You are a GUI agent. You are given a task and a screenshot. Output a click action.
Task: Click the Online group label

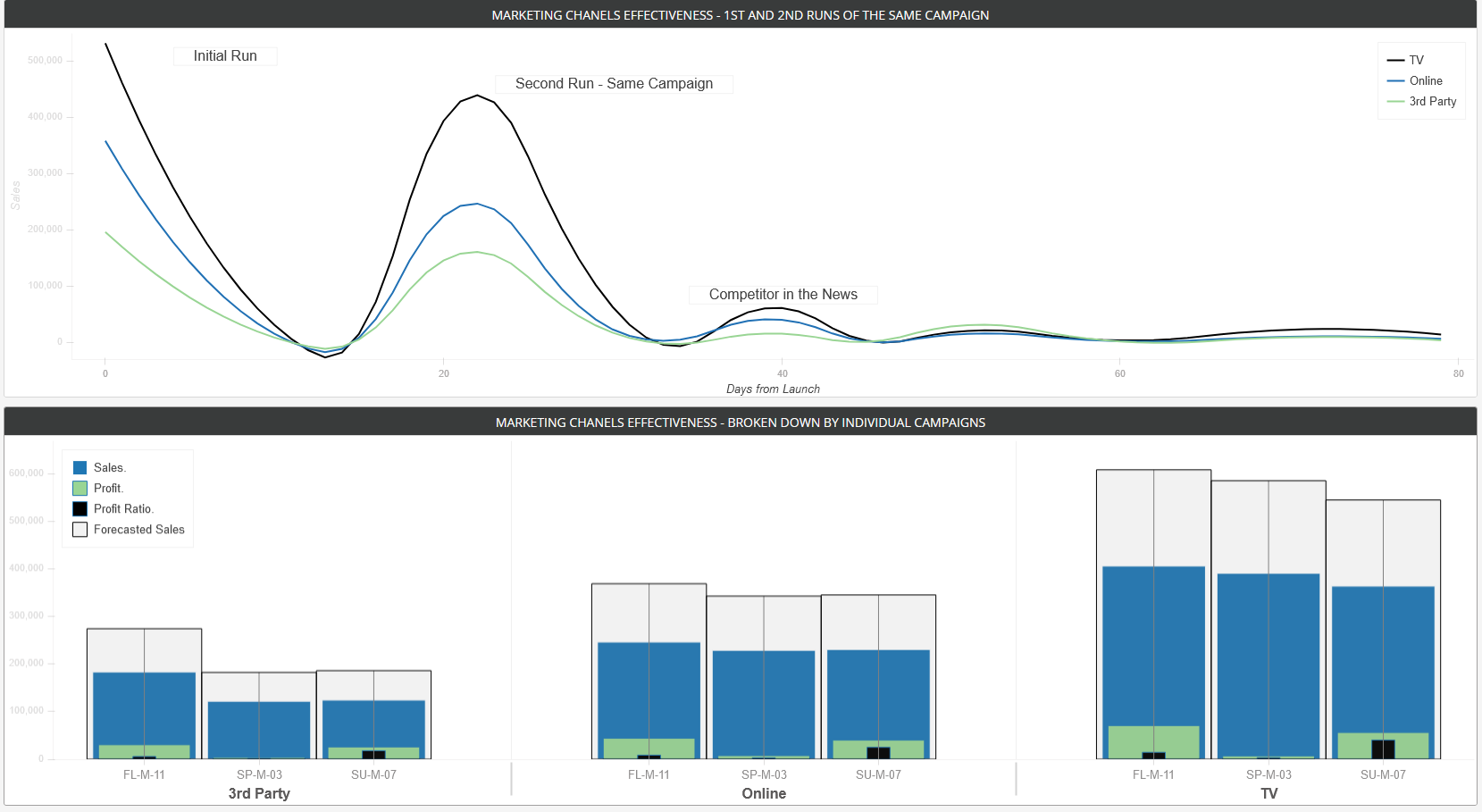pyautogui.click(x=764, y=793)
